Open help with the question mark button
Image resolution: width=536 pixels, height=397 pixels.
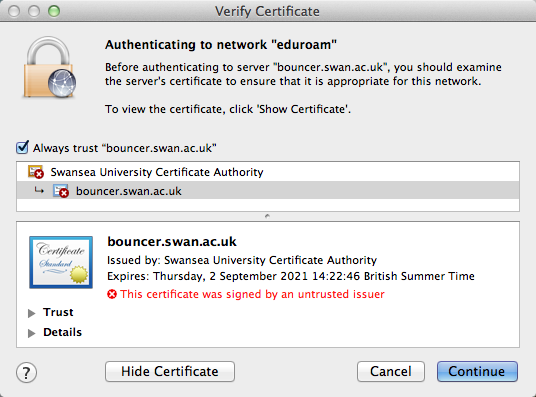pyautogui.click(x=26, y=372)
